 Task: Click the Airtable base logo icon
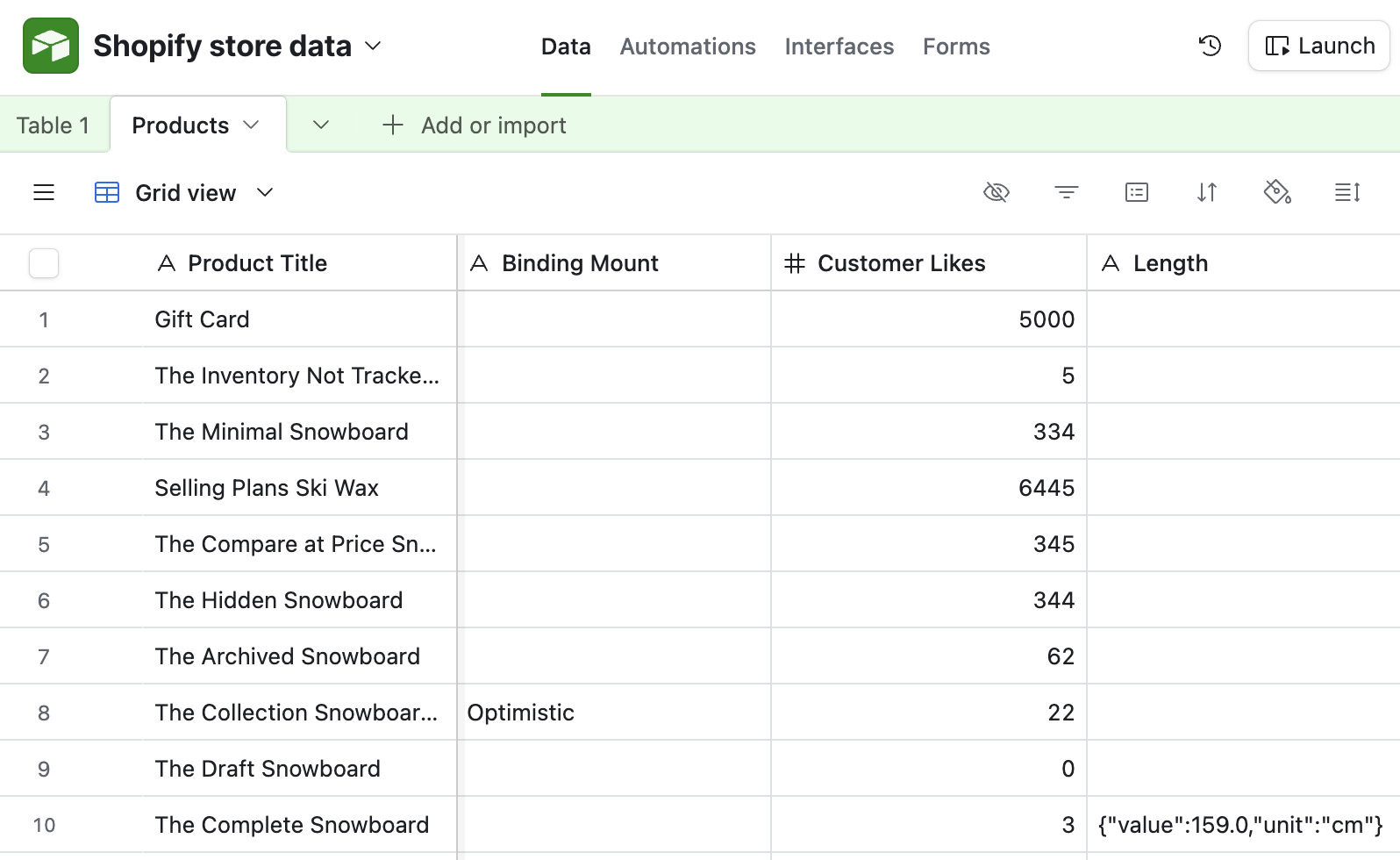pyautogui.click(x=51, y=46)
